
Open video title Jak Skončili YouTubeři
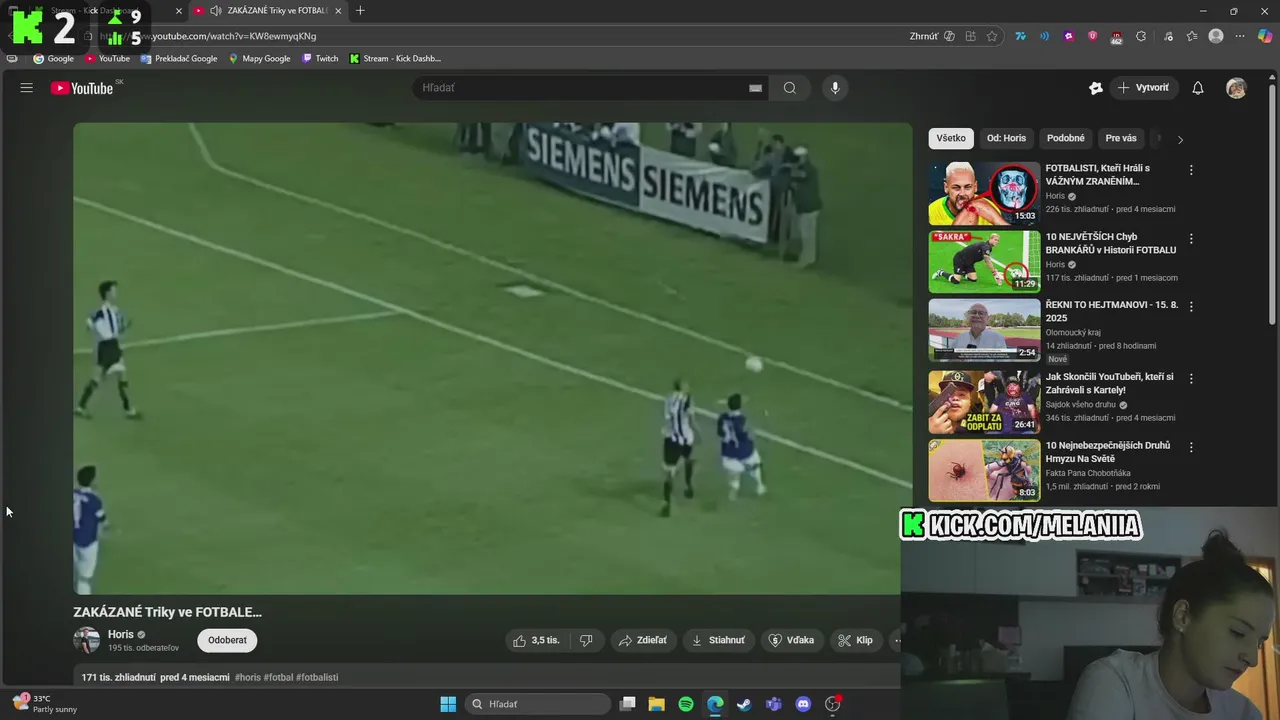coord(1109,383)
